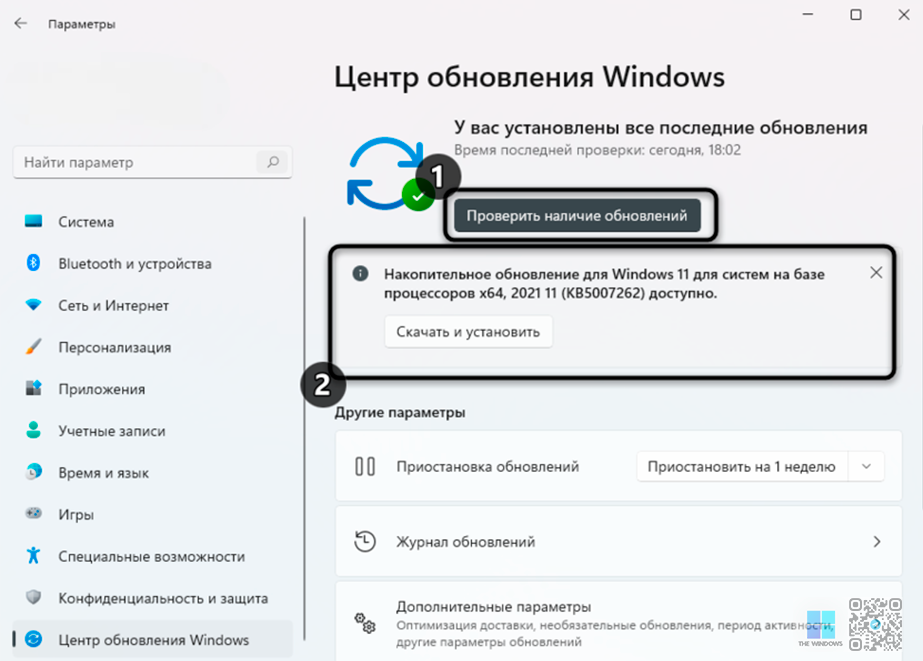Maximize the Параметры window
The width and height of the screenshot is (923, 661).
click(856, 14)
